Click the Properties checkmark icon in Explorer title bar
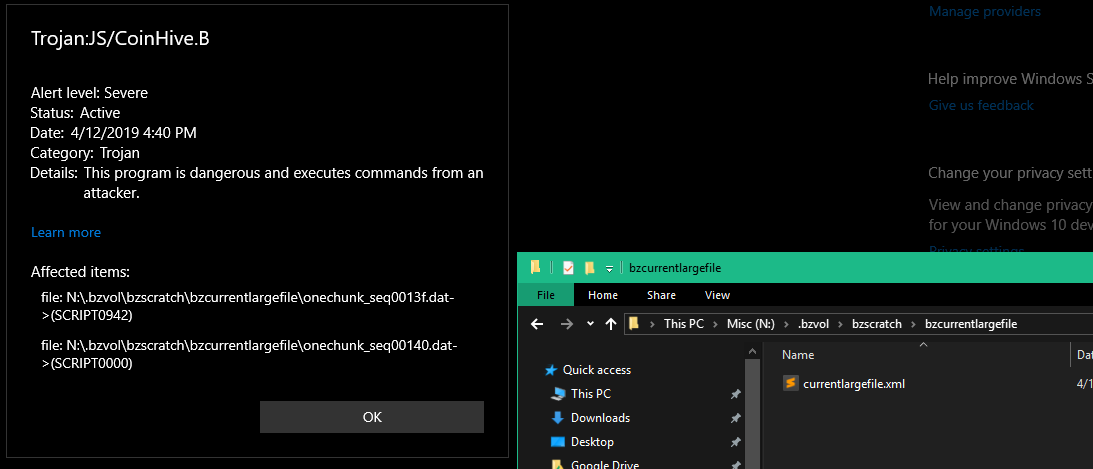 pyautogui.click(x=568, y=268)
